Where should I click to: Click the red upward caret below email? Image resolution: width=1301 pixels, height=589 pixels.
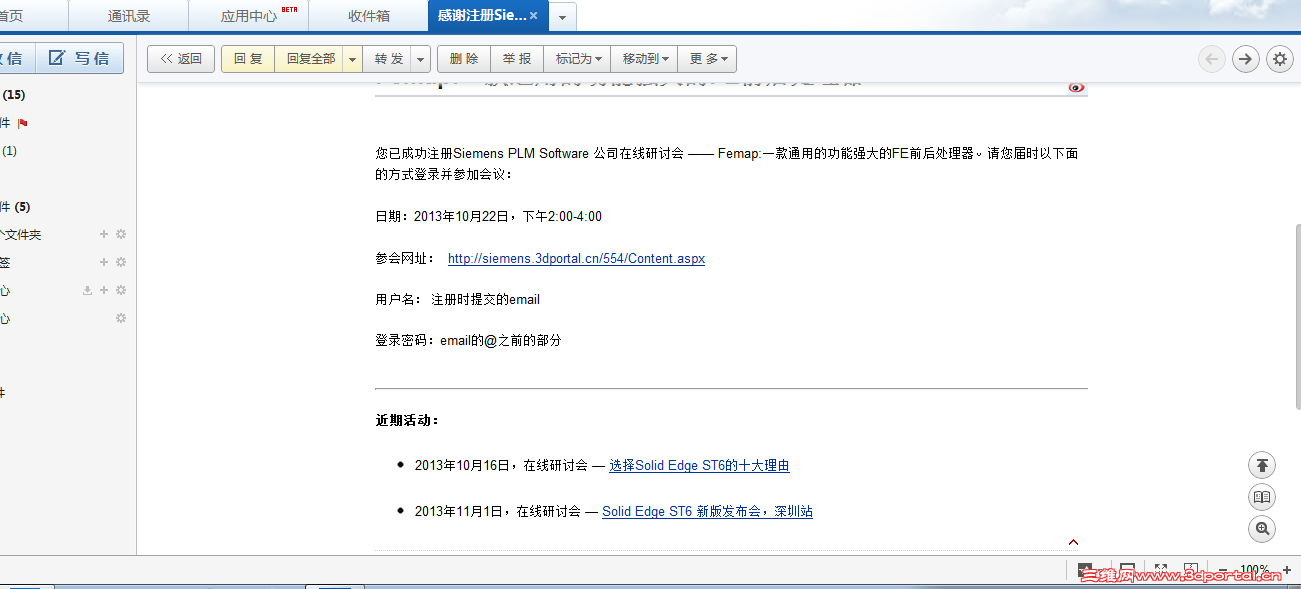click(x=1074, y=542)
